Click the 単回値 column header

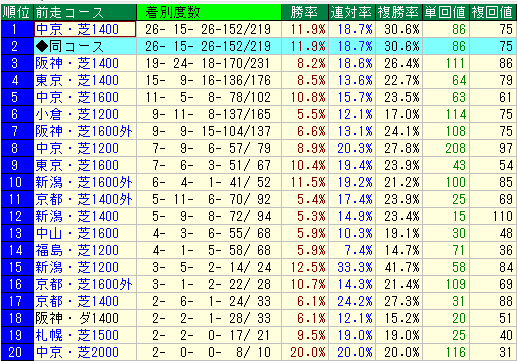(x=446, y=12)
